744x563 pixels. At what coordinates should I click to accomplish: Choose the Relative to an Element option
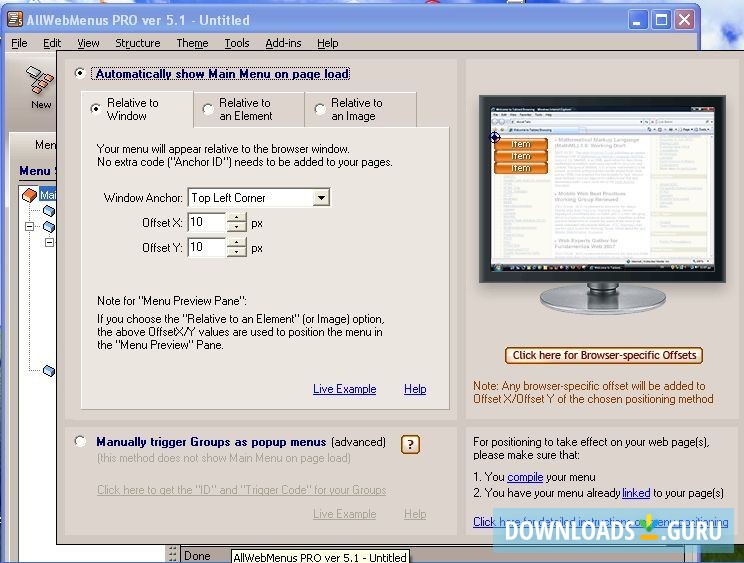[207, 109]
